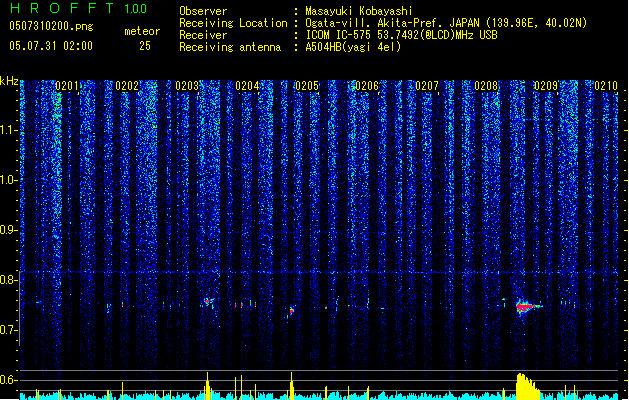Click the 0207 time marker

click(x=427, y=86)
